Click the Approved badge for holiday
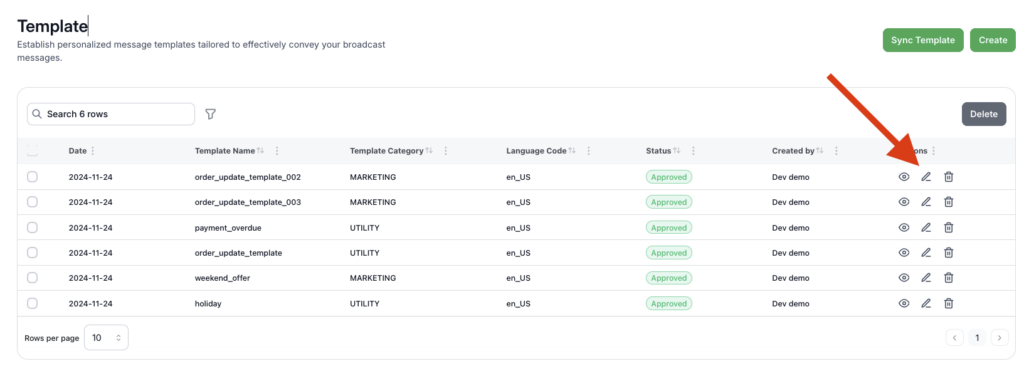1024x386 pixels. 669,303
